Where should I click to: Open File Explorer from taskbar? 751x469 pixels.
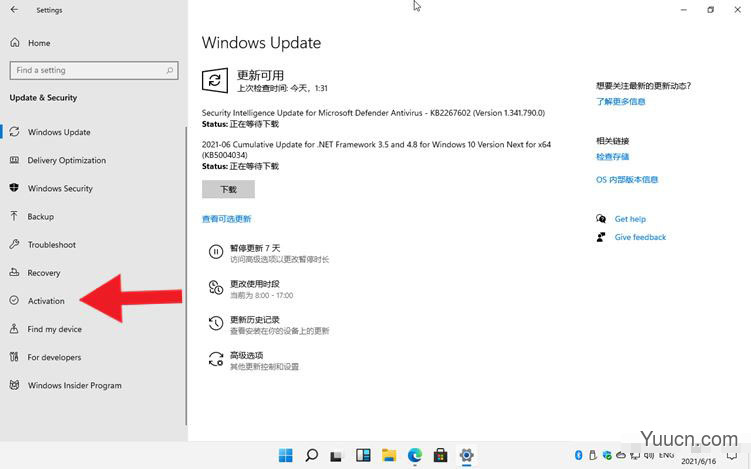click(389, 455)
